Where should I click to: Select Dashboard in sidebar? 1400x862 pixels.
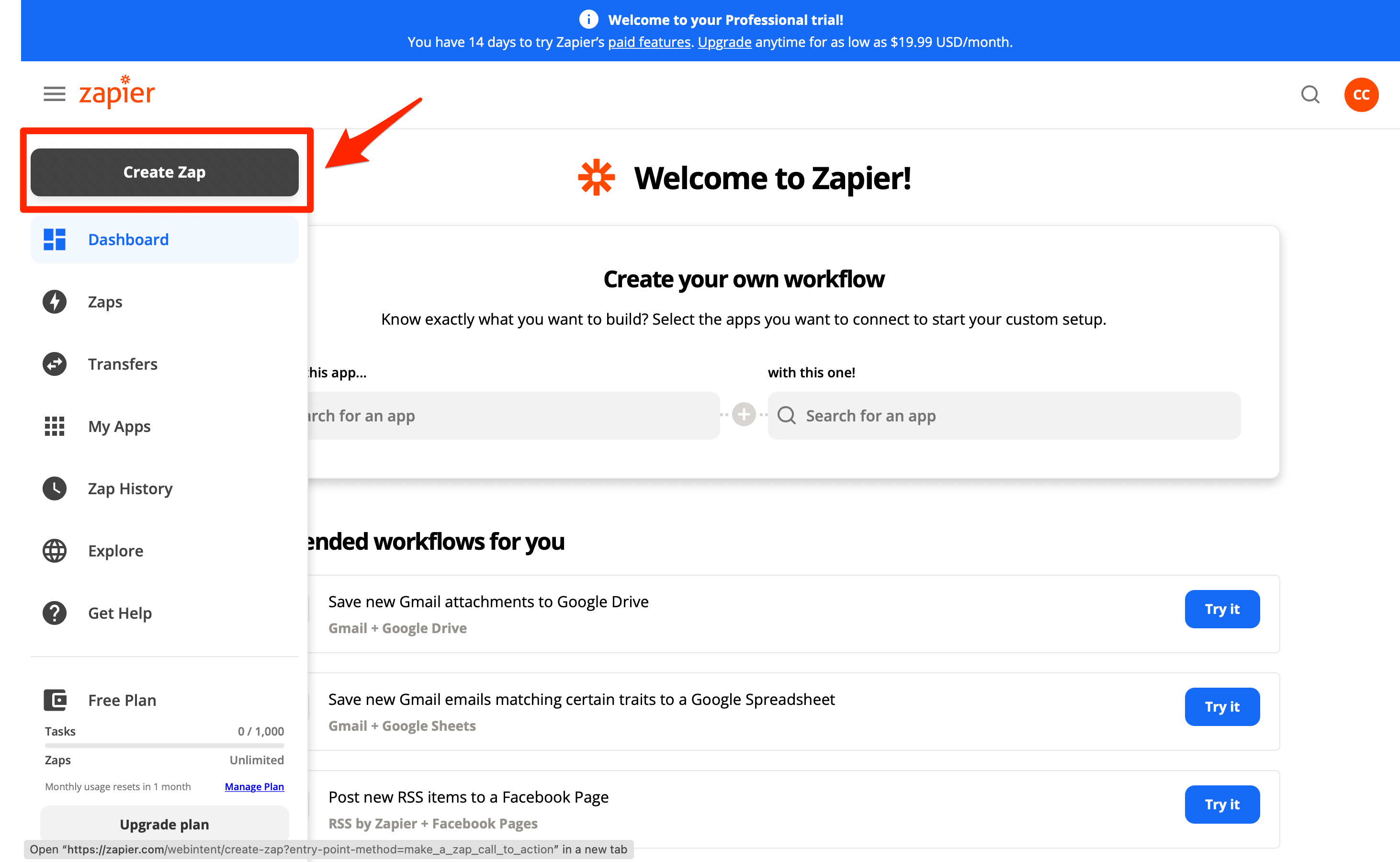128,239
